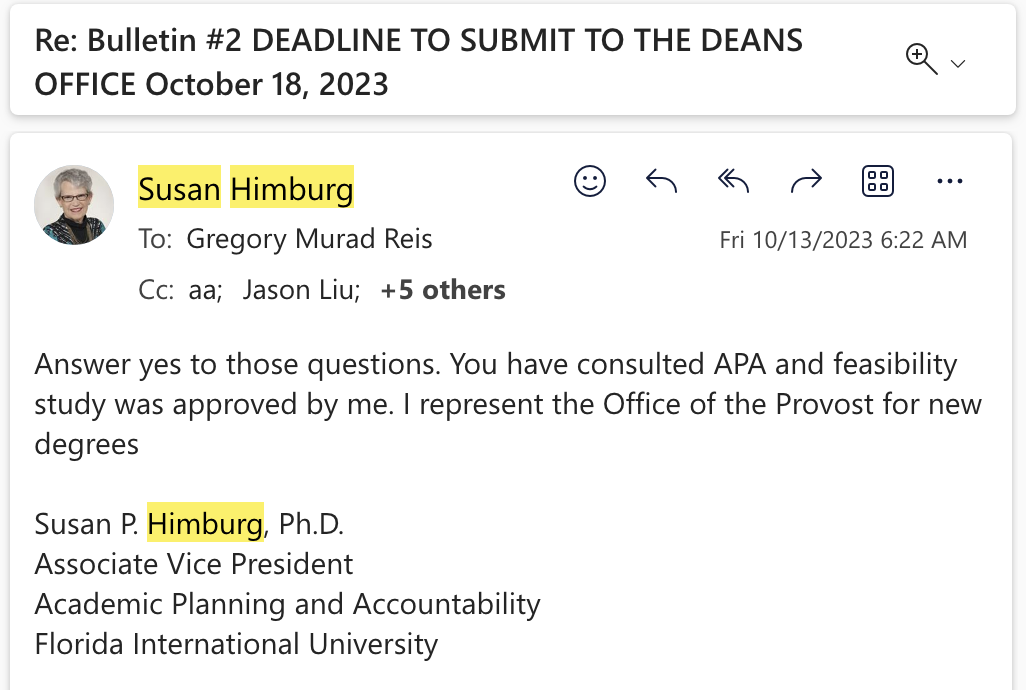Viewport: 1026px width, 690px height.
Task: Click the Reply All arrow icon
Action: (734, 181)
